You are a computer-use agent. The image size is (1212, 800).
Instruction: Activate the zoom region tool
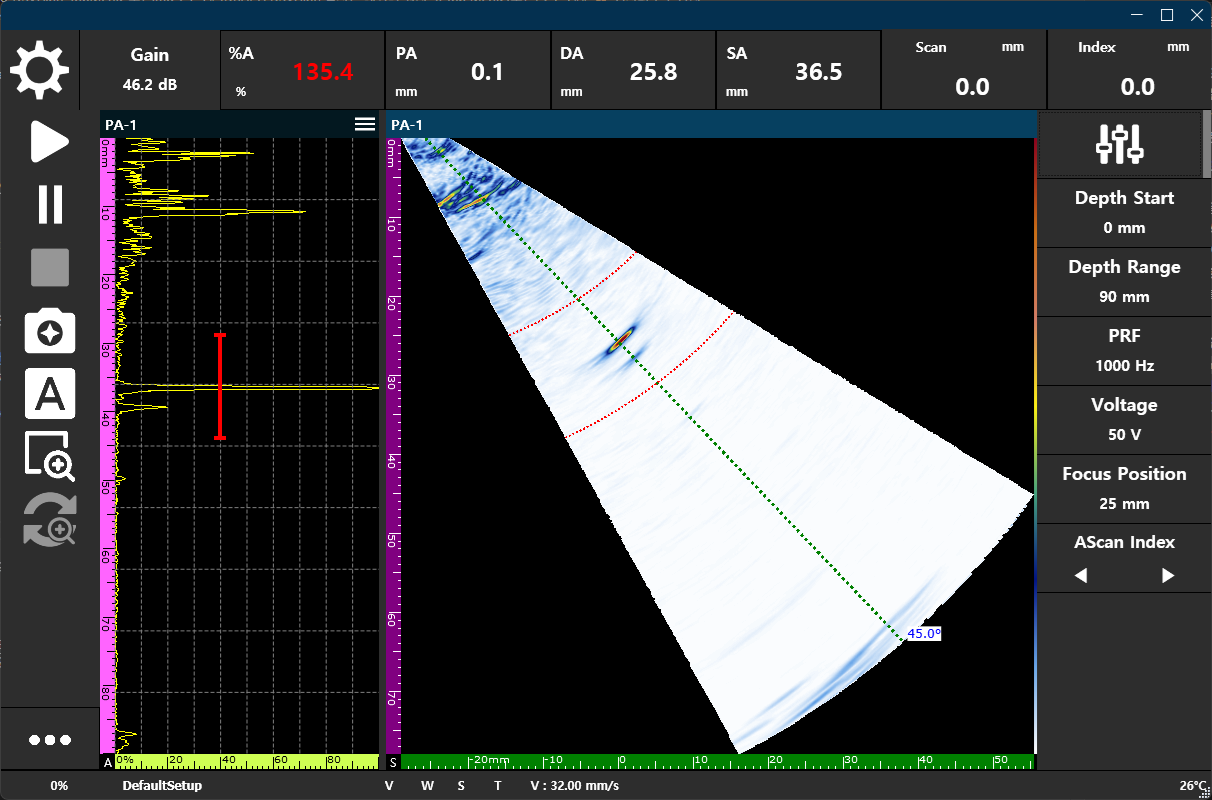point(50,457)
